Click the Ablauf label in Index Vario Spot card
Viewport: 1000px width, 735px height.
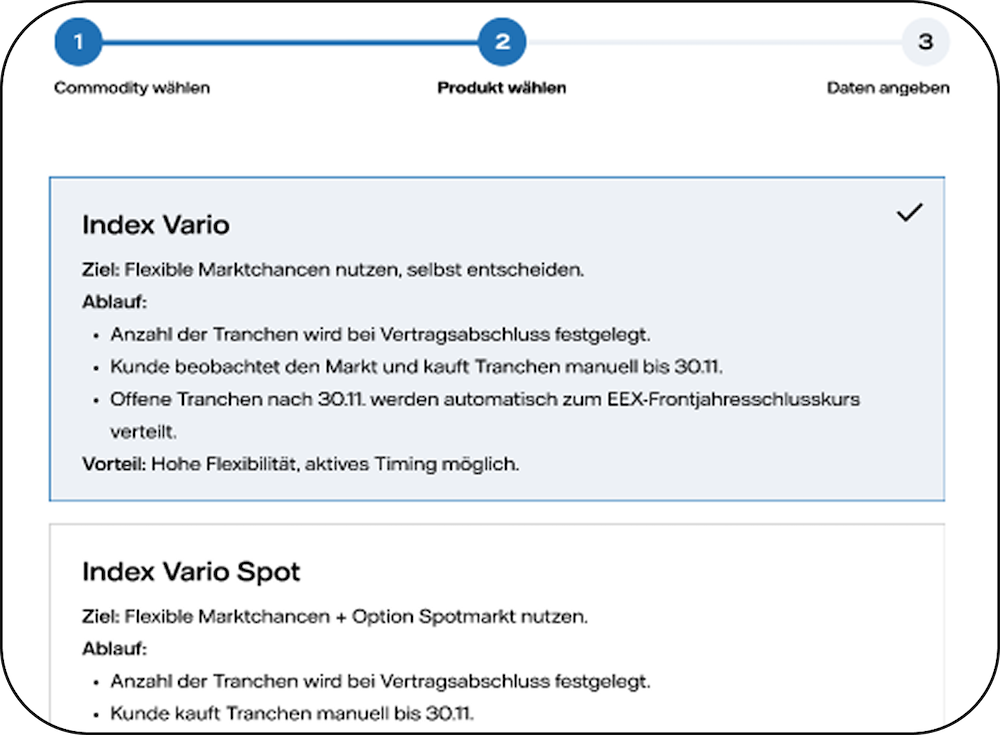114,648
